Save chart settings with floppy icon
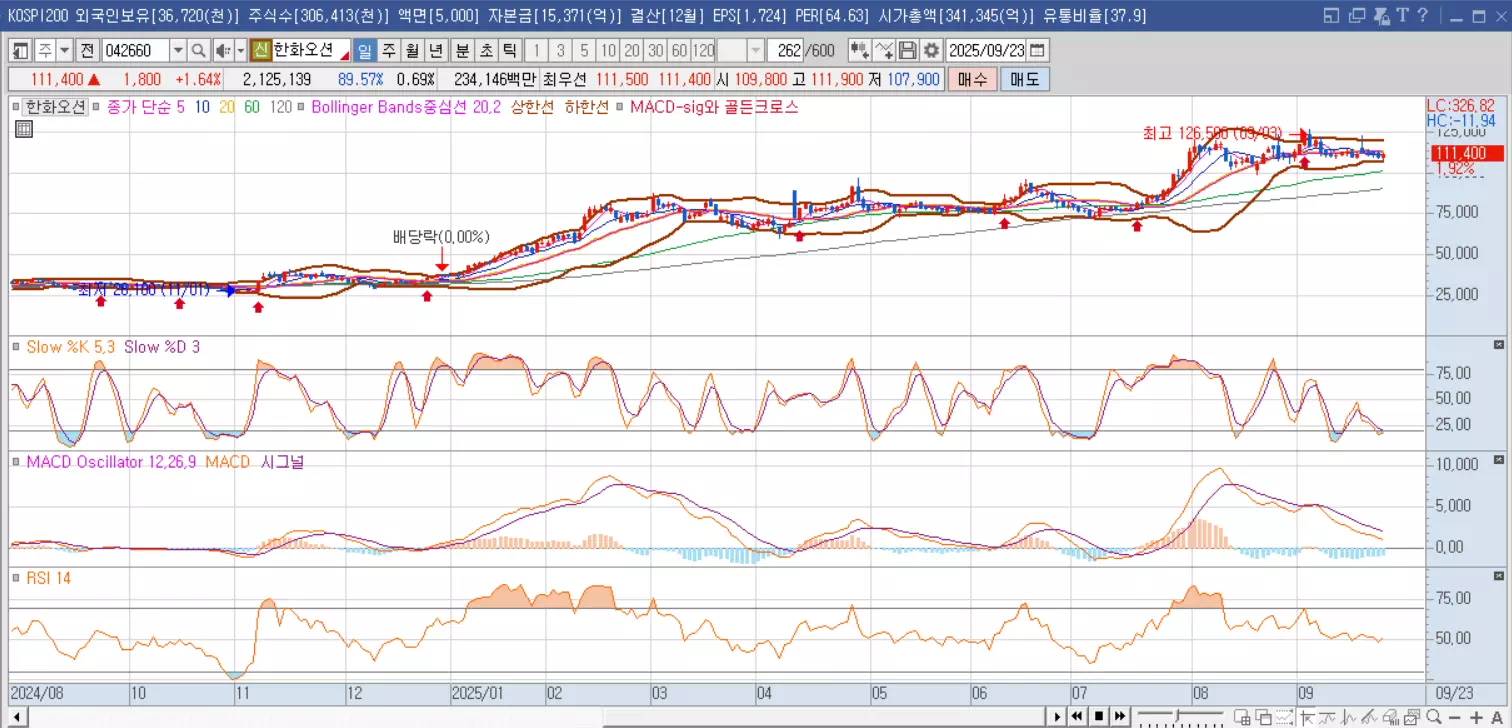The height and width of the screenshot is (728, 1512). pos(908,51)
